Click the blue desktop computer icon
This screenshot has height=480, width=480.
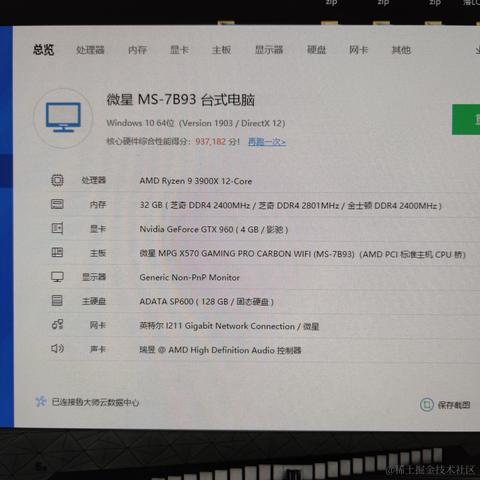pos(63,117)
